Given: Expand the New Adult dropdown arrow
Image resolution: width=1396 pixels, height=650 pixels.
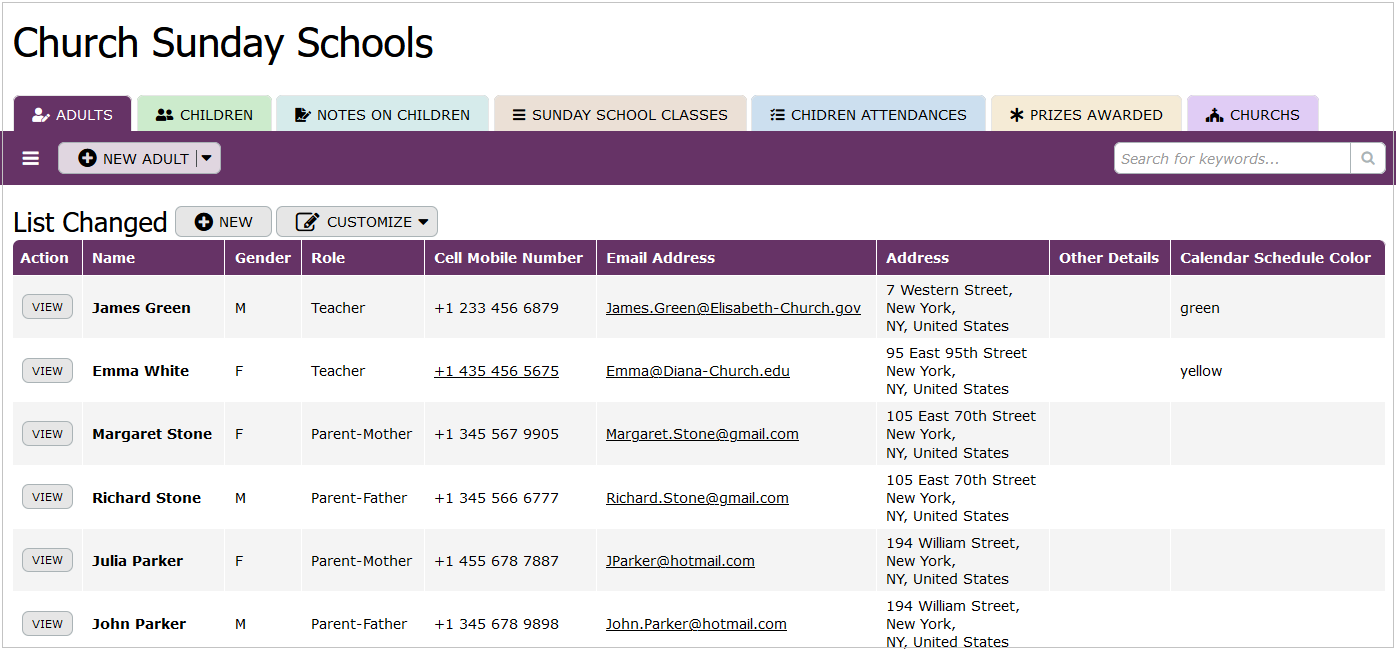Looking at the screenshot, I should coord(206,158).
